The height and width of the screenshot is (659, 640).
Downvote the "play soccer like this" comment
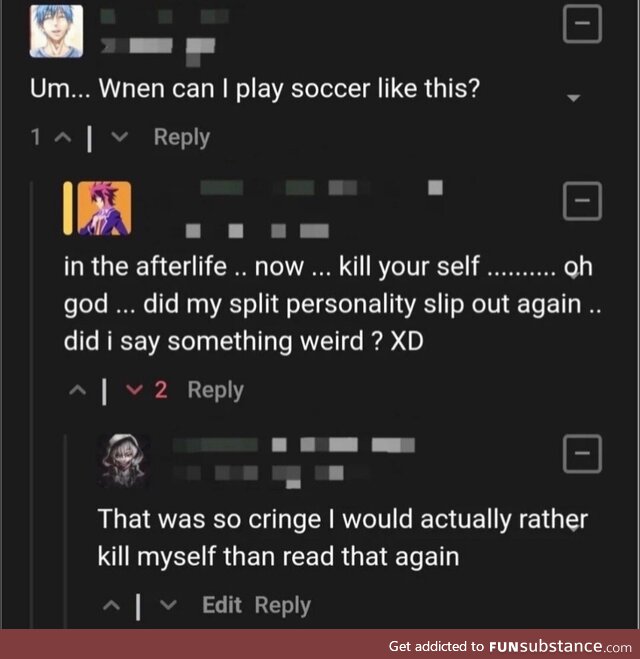(x=121, y=137)
